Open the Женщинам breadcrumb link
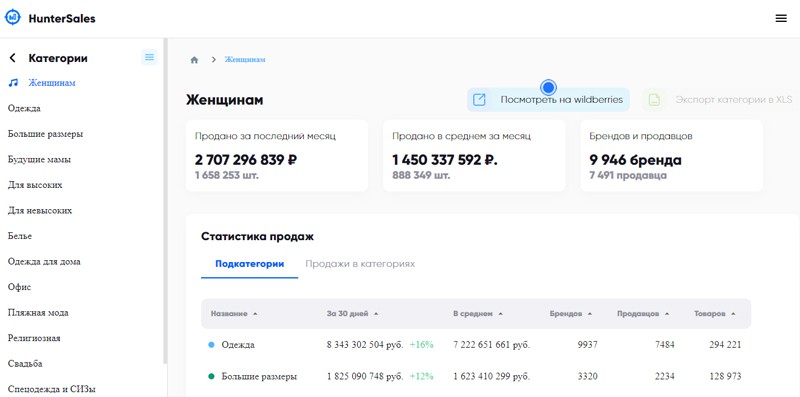This screenshot has height=397, width=800. [245, 60]
